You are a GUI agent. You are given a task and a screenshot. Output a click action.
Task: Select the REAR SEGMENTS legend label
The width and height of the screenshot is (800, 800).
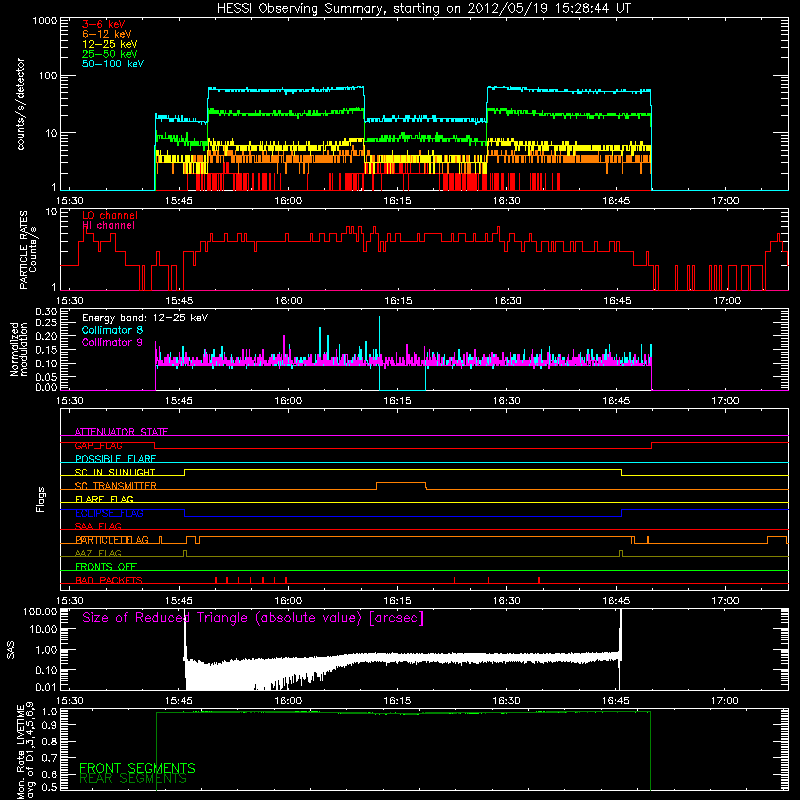pyautogui.click(x=133, y=779)
